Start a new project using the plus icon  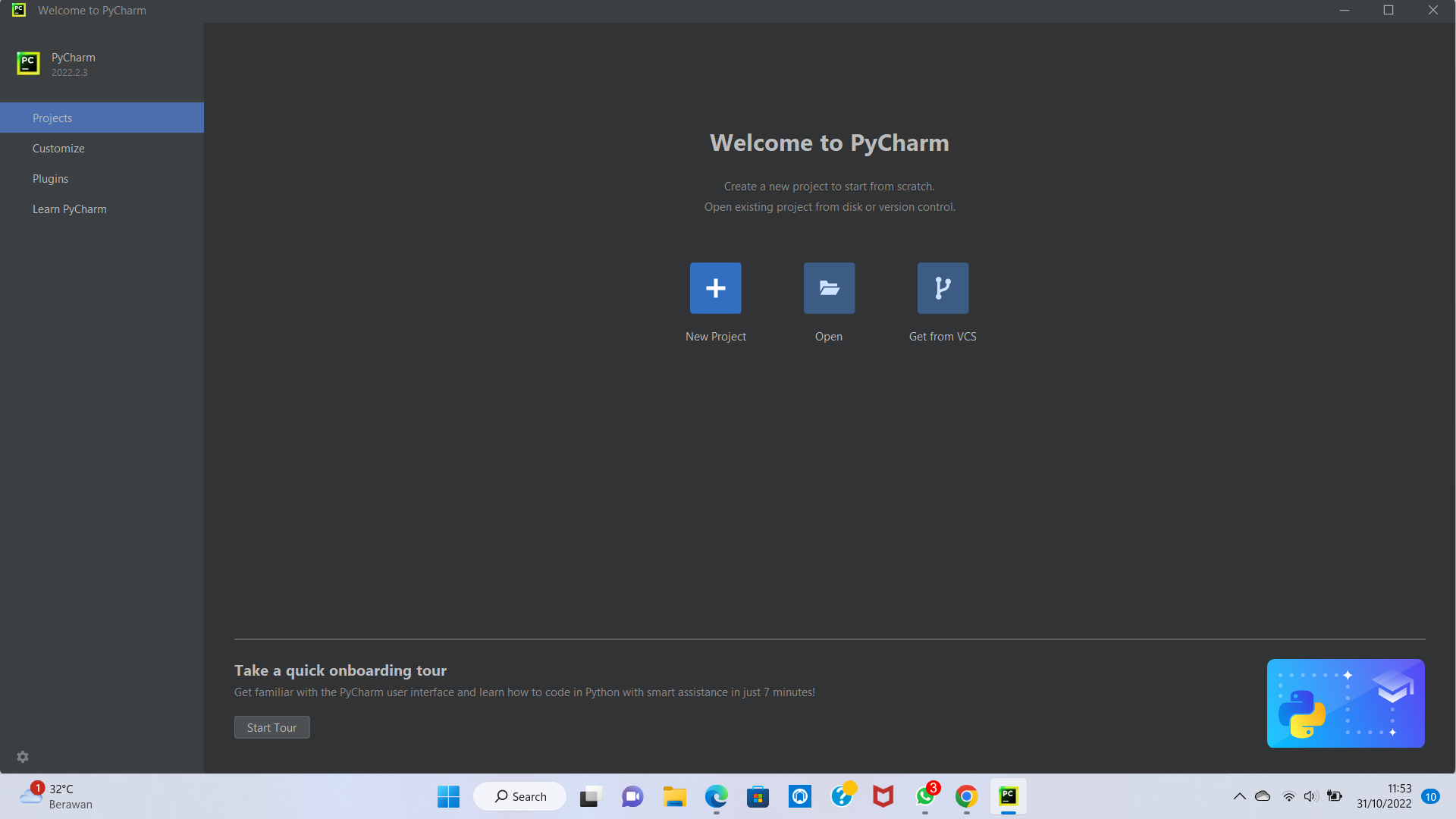click(x=714, y=288)
